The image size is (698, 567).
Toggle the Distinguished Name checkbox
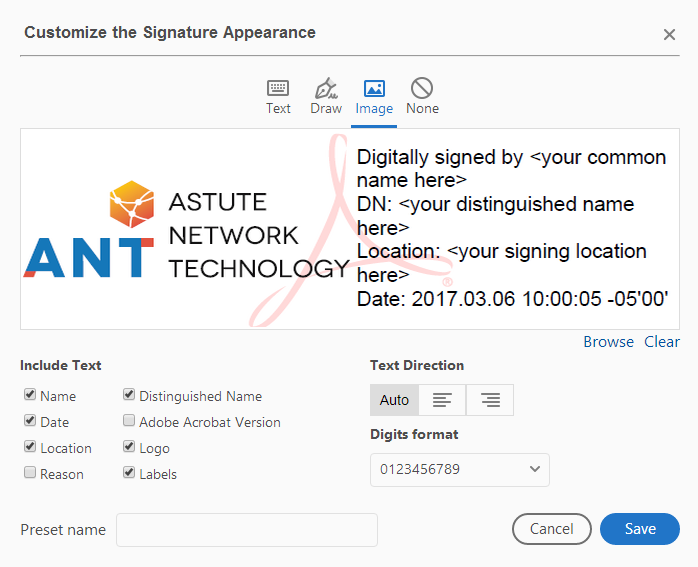pyautogui.click(x=129, y=396)
